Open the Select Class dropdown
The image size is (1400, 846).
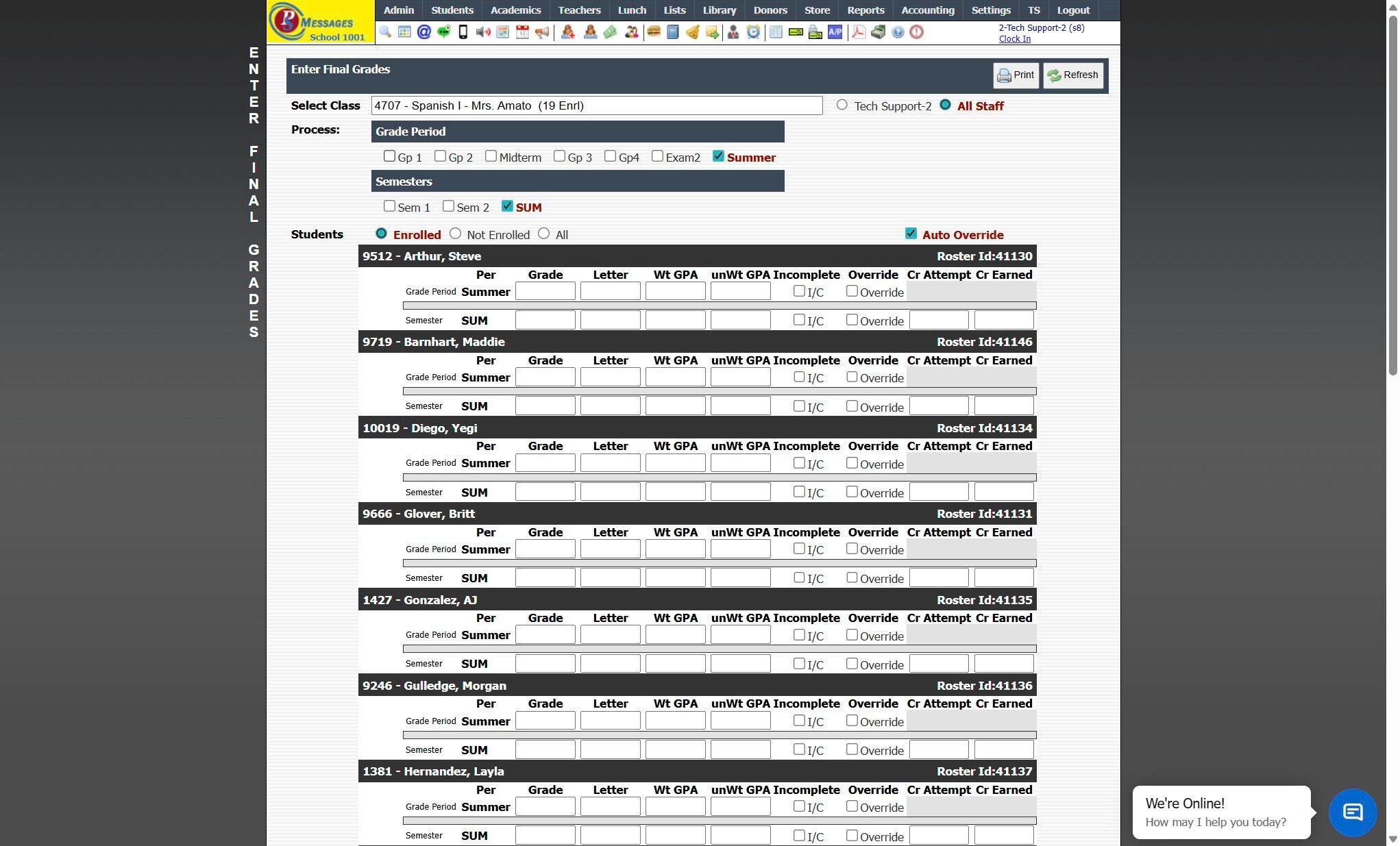coord(596,105)
